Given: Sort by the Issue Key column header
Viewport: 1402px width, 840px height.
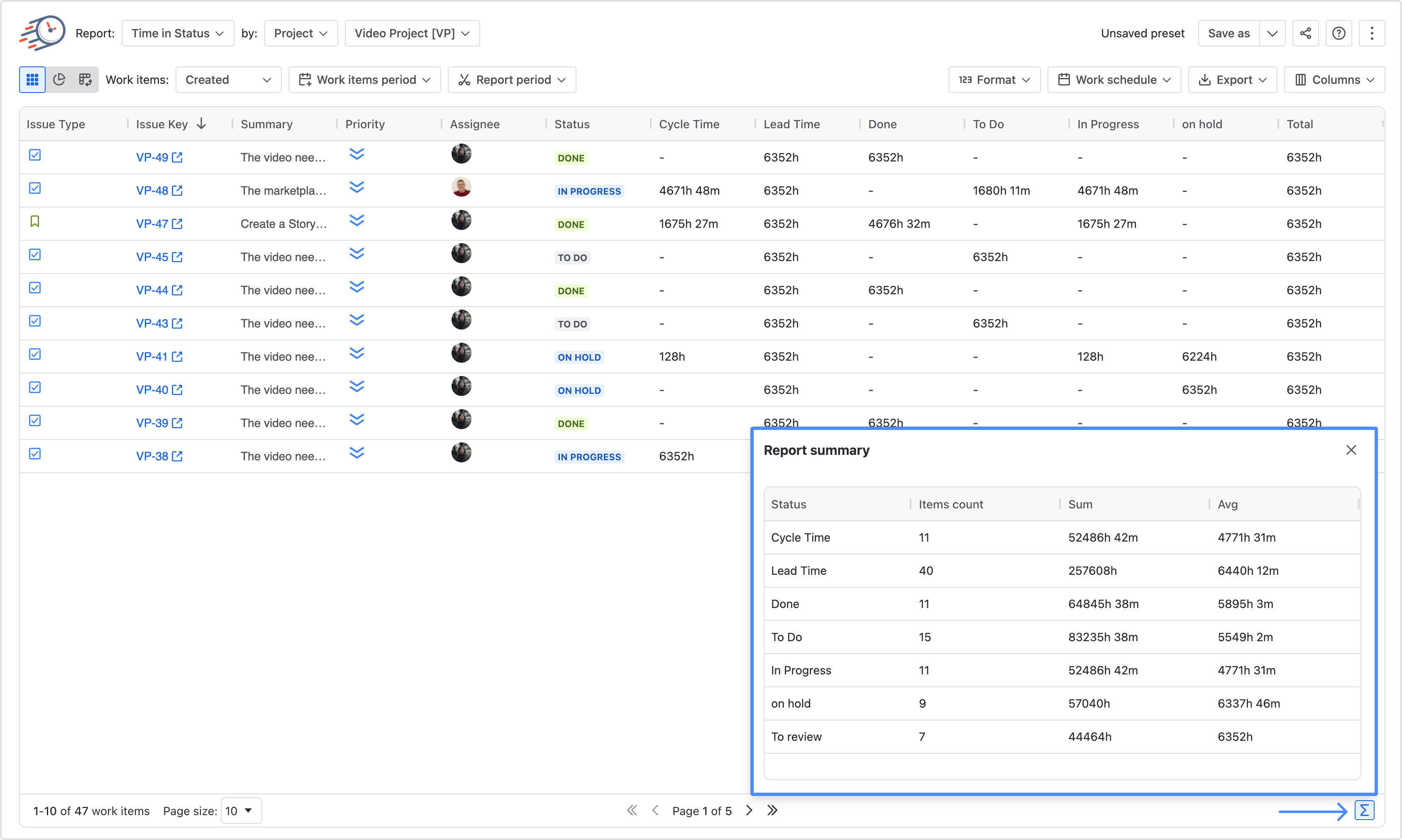Looking at the screenshot, I should (x=162, y=124).
